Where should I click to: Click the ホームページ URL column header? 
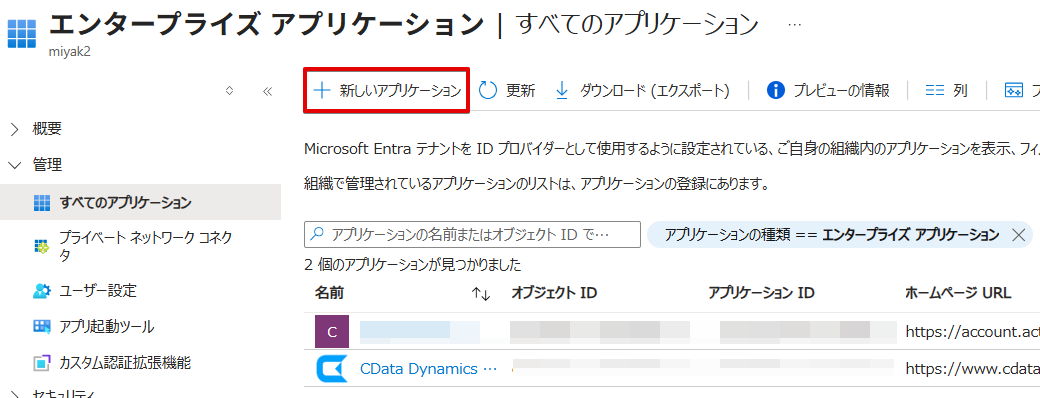pyautogui.click(x=958, y=293)
